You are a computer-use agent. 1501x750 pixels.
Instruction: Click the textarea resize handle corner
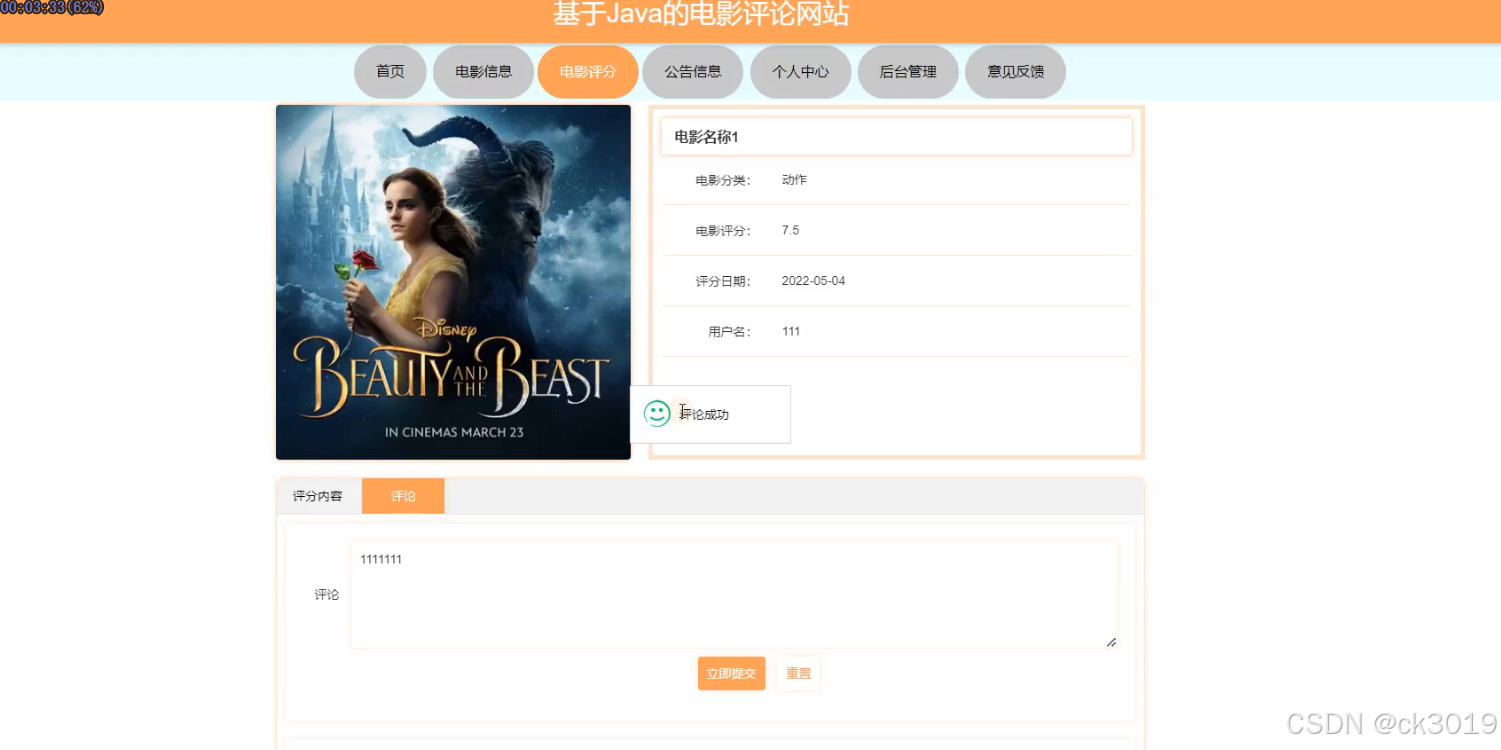click(x=1111, y=641)
